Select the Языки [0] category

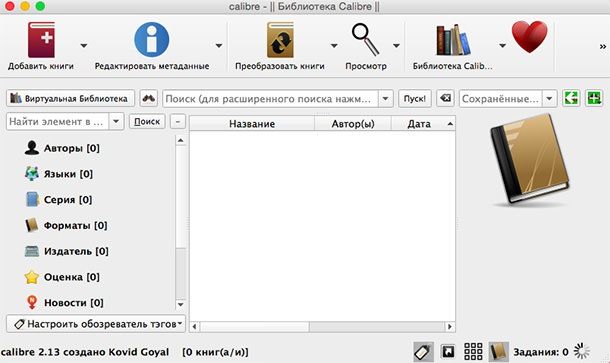59,174
